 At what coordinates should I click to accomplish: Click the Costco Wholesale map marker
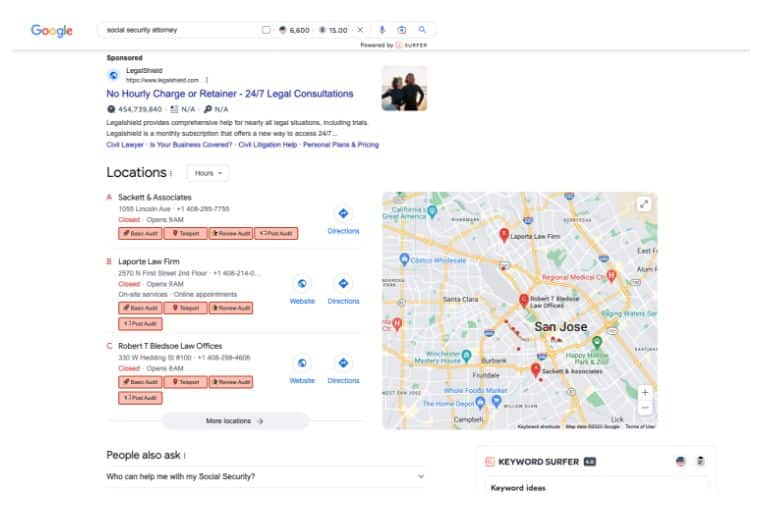404,259
